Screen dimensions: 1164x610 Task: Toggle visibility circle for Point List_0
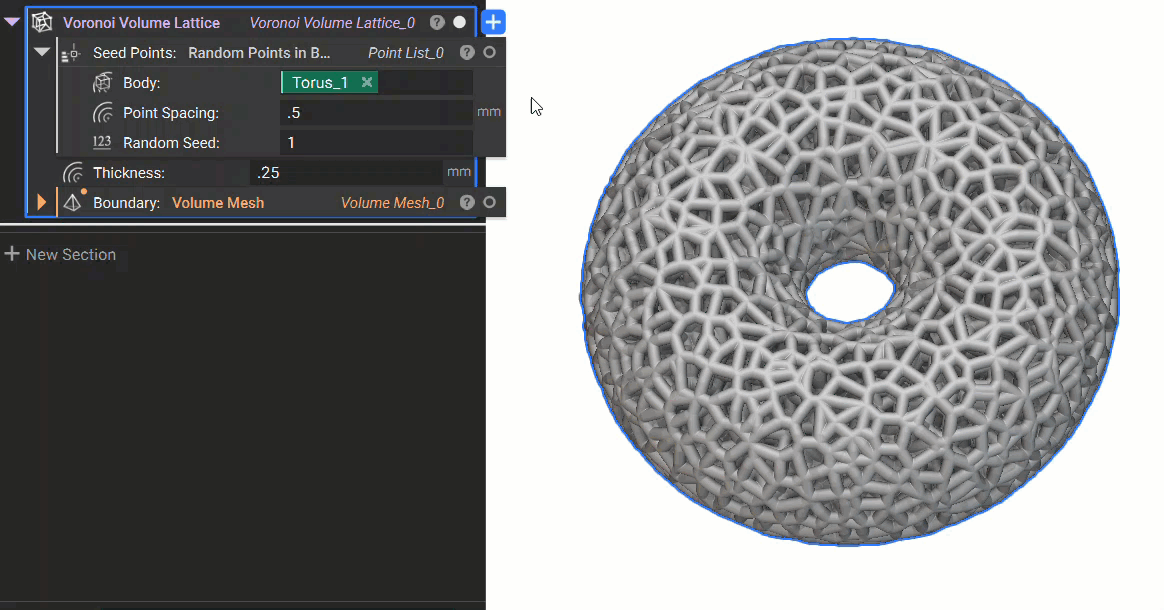click(x=489, y=53)
